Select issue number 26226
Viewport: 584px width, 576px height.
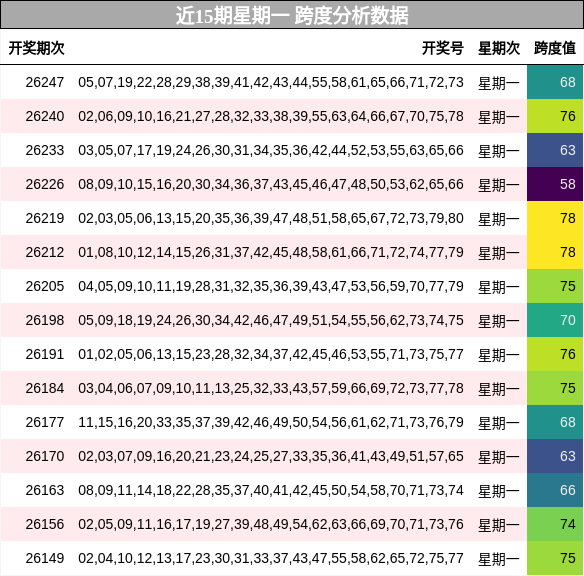(x=45, y=184)
